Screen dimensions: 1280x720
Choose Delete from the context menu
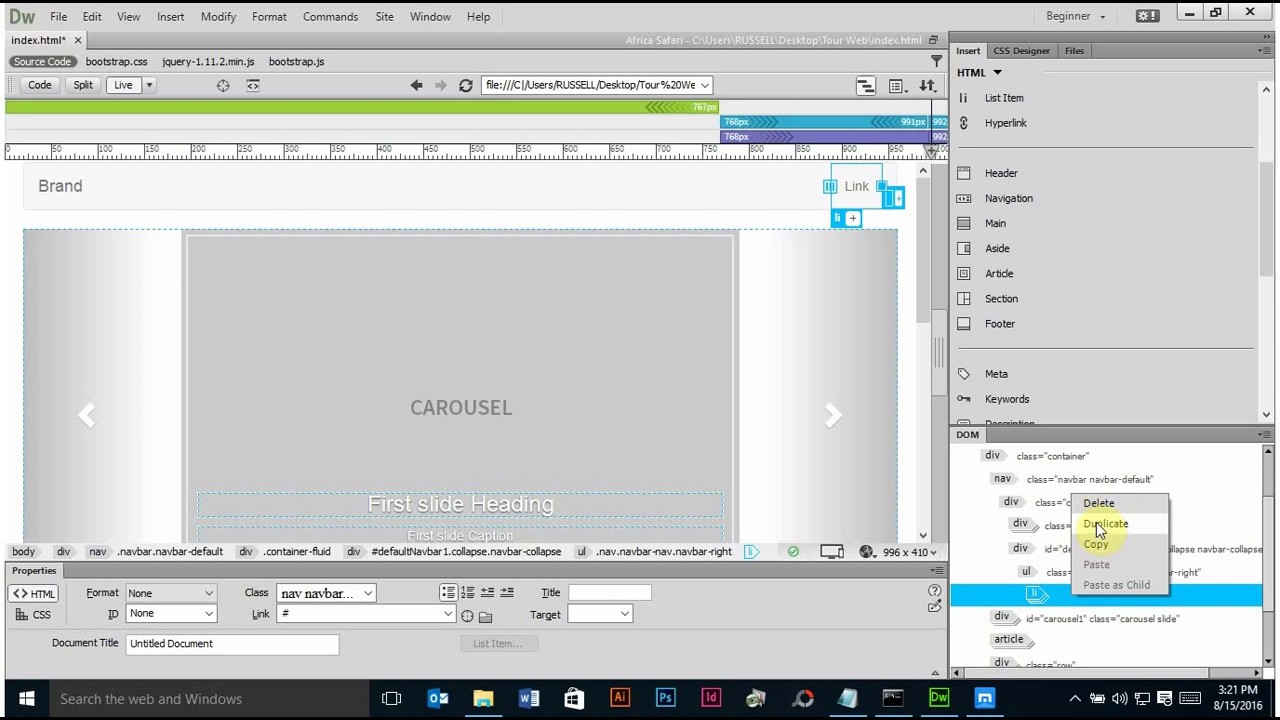click(1098, 503)
